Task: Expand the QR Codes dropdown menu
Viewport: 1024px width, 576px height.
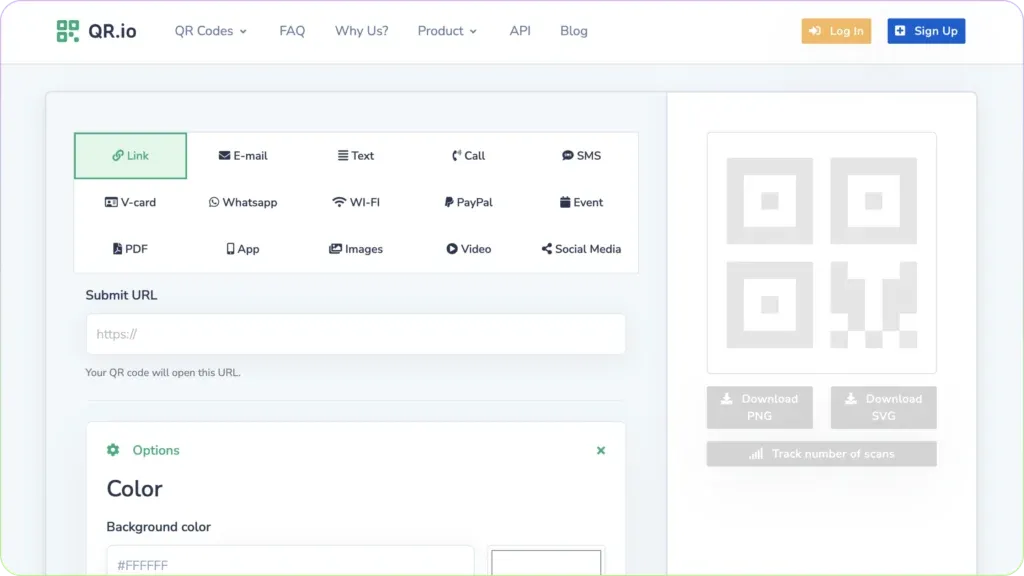Action: pyautogui.click(x=210, y=31)
